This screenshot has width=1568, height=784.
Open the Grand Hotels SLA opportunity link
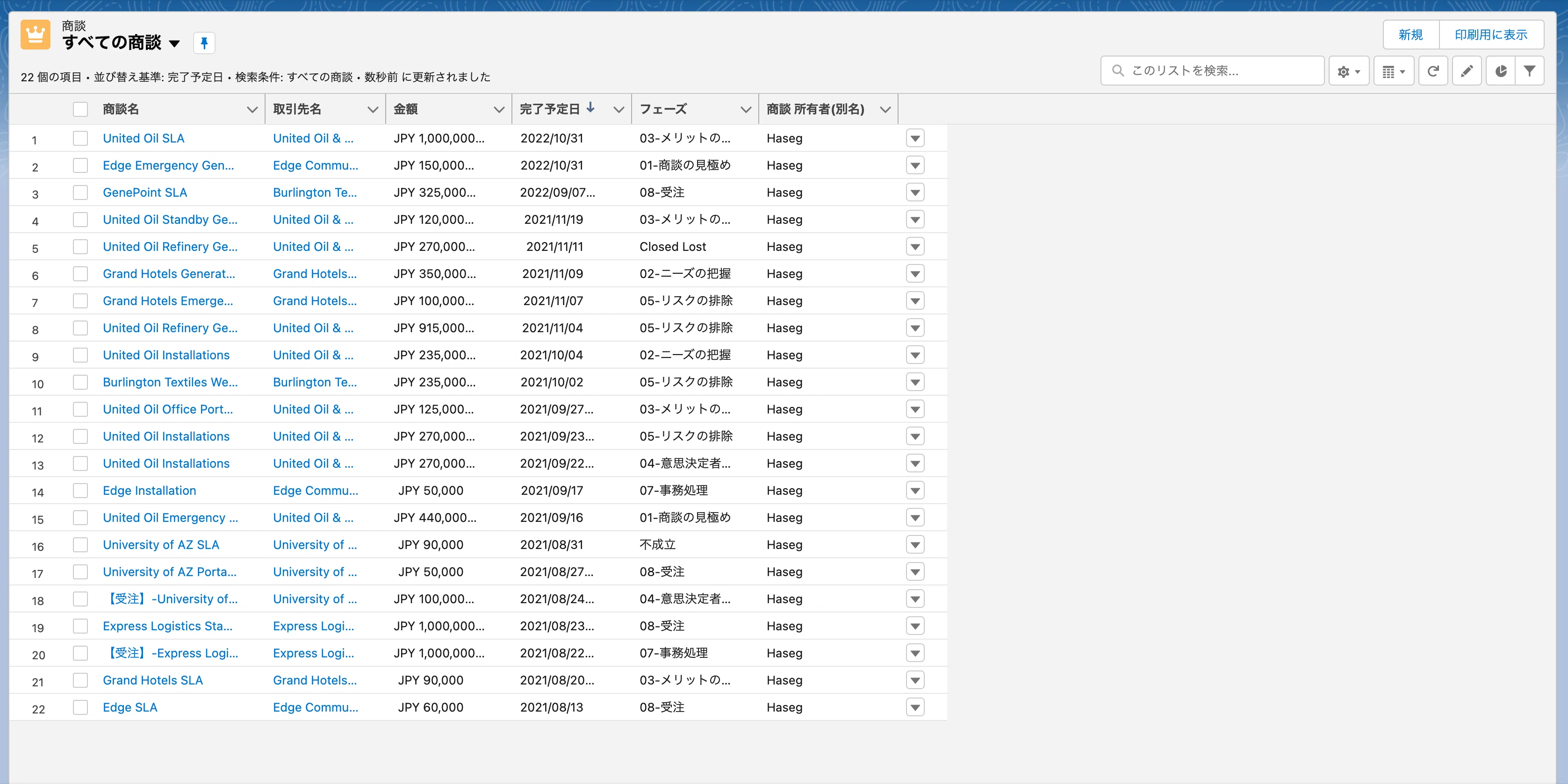153,680
